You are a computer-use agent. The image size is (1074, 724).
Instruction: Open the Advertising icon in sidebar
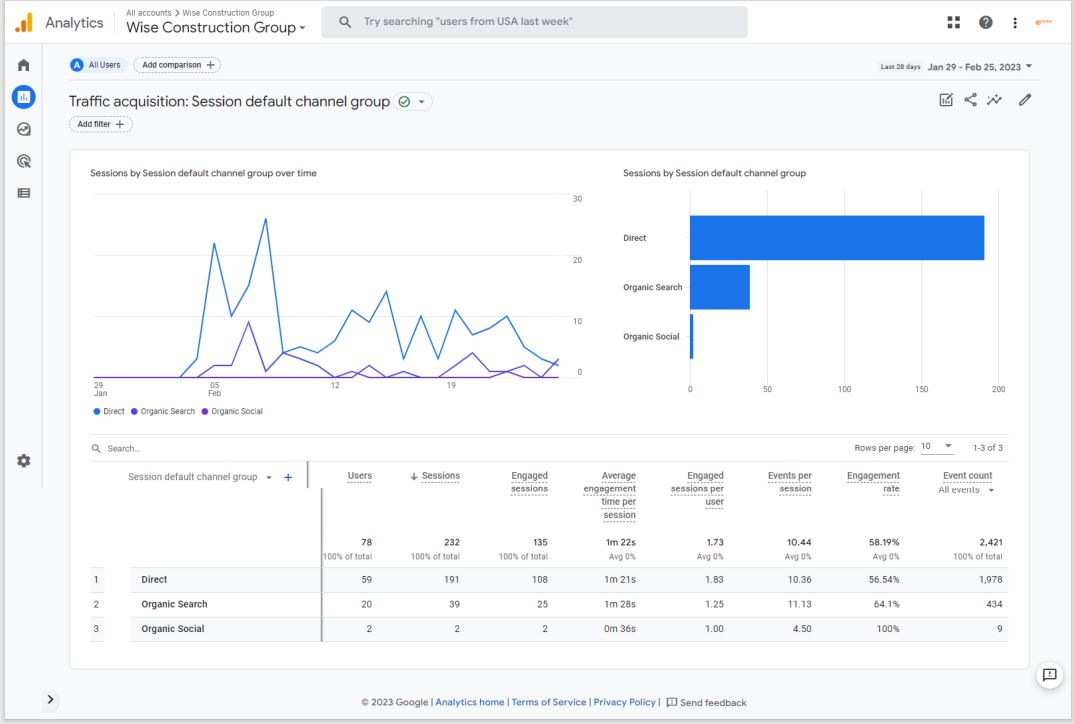tap(24, 161)
